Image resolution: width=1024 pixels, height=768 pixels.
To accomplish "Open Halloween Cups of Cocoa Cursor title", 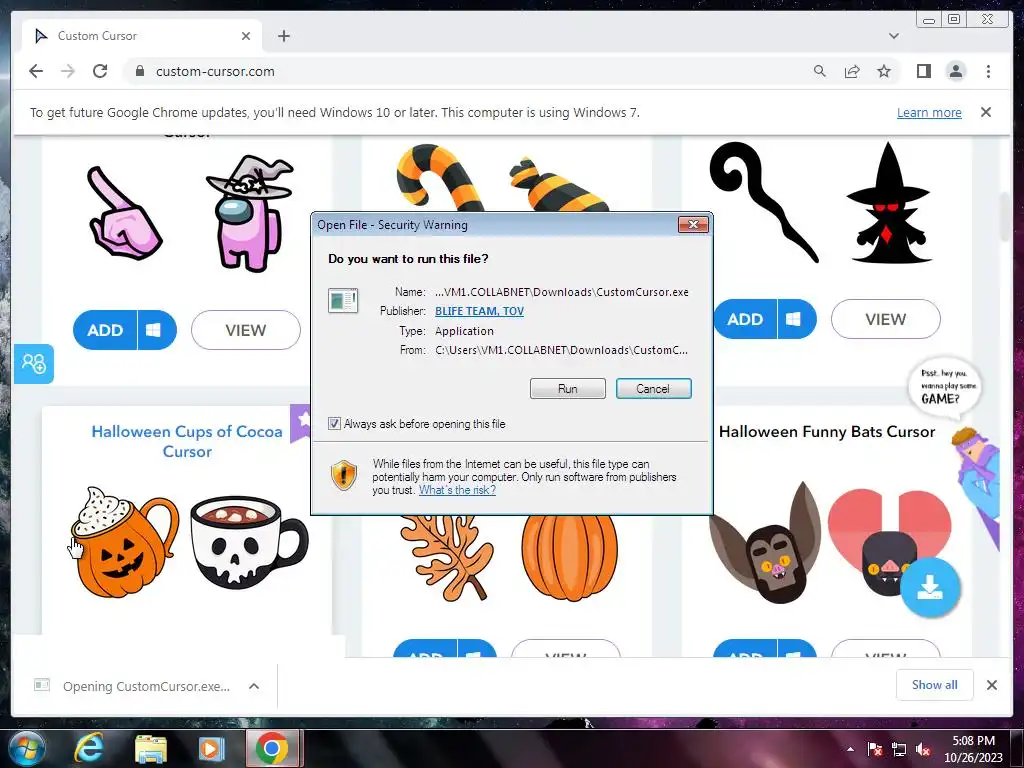I will [x=187, y=441].
